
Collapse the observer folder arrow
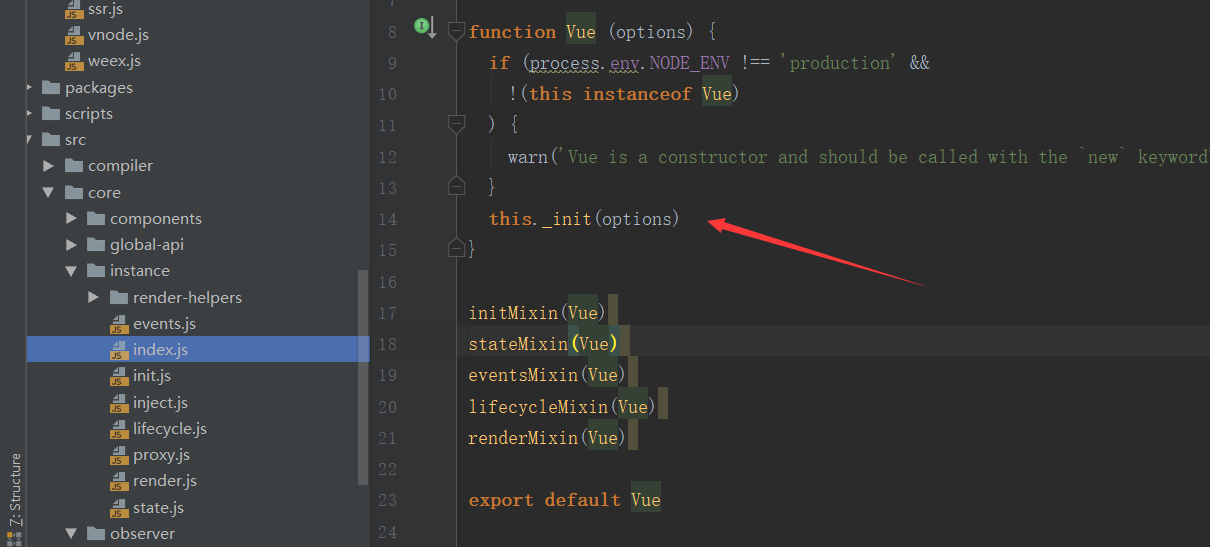[x=71, y=534]
